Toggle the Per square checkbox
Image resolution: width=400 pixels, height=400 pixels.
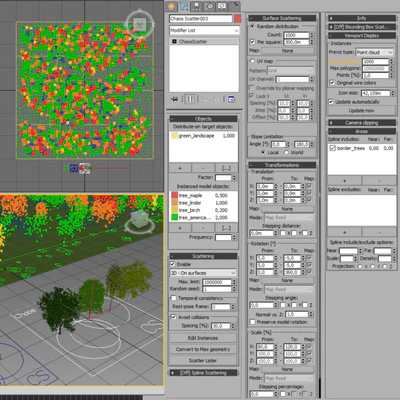tap(252, 42)
